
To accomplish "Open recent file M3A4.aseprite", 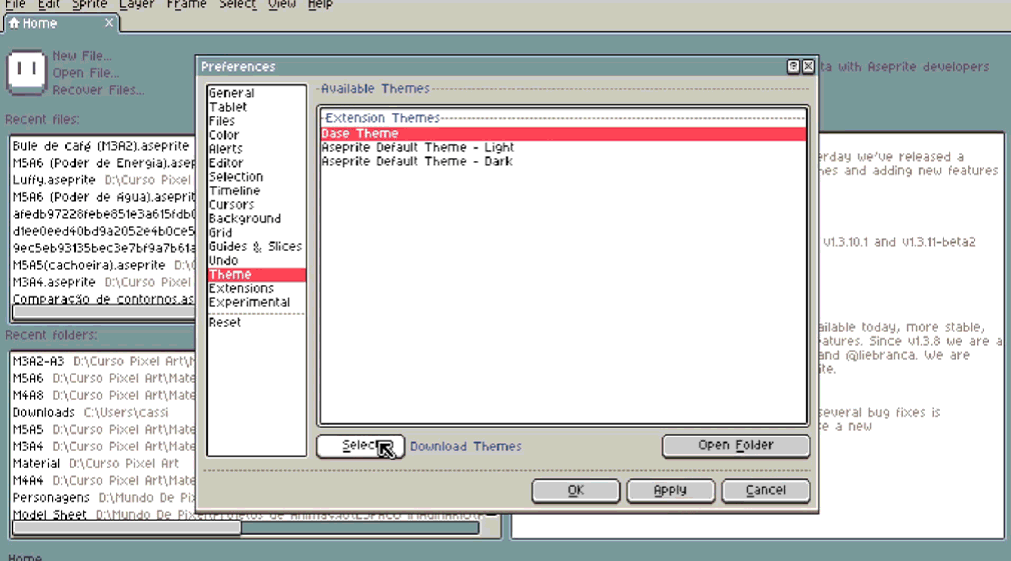I will (x=103, y=282).
